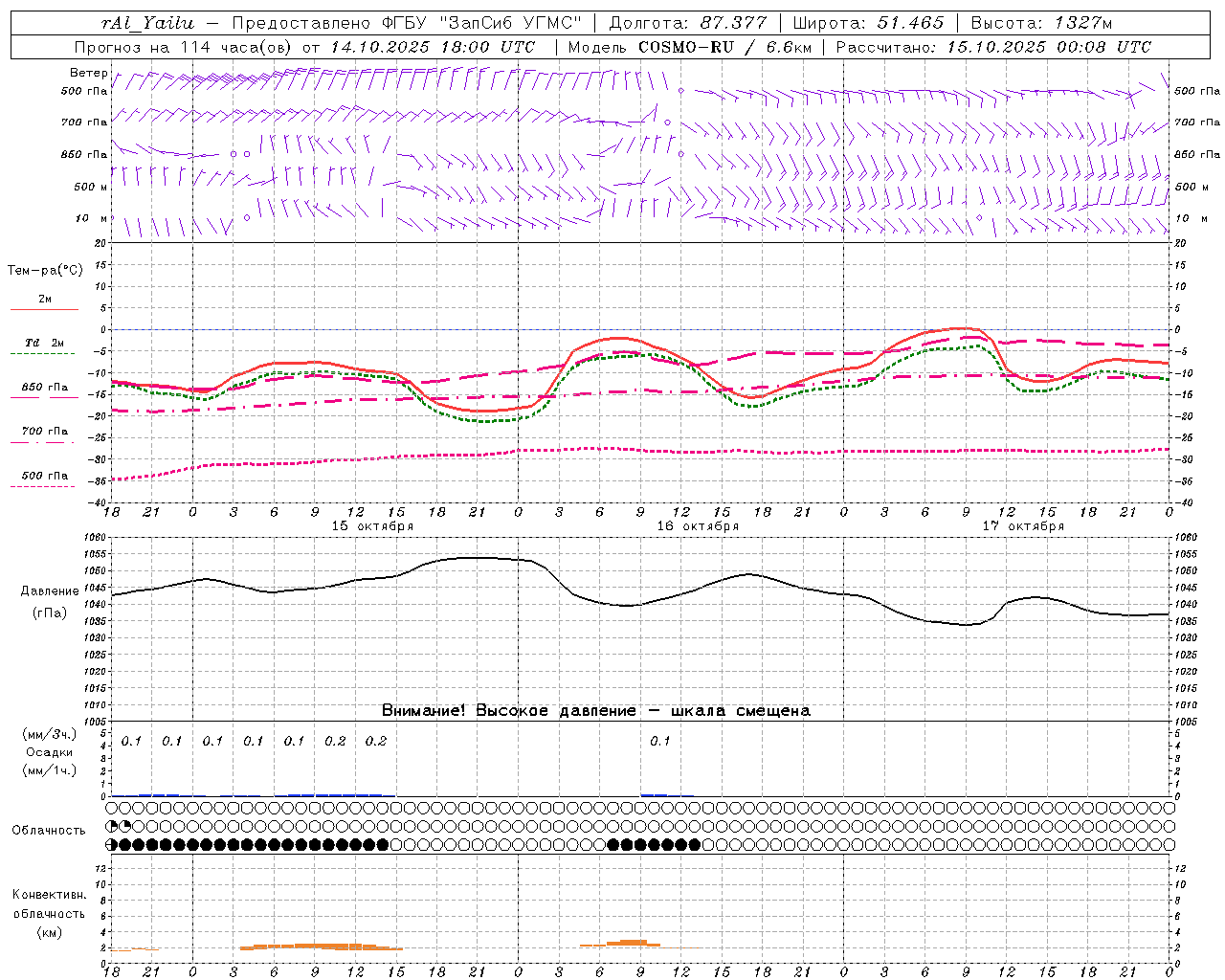Viewport: 1225px width, 980px height.
Task: Click the station name rAl_Yailu
Action: point(146,24)
